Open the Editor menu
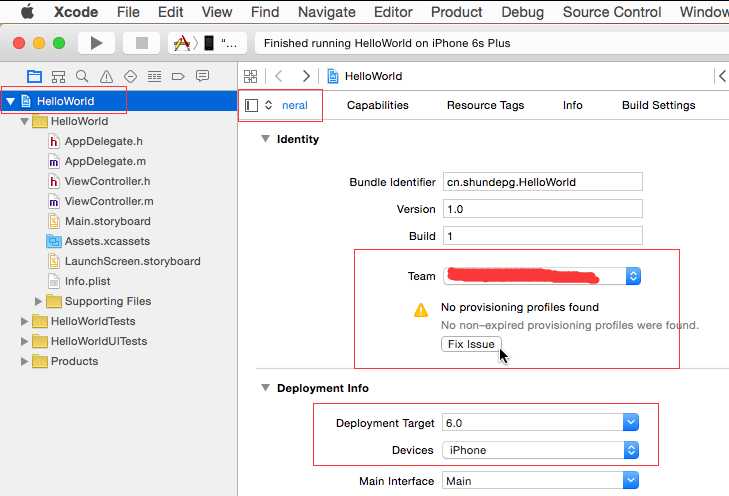 [393, 12]
